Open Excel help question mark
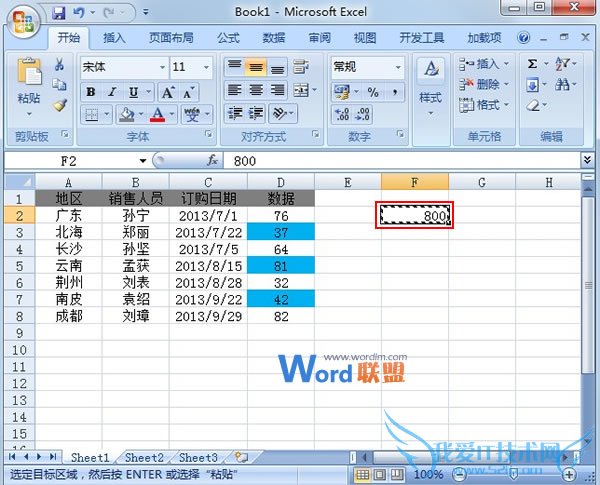The image size is (600, 485). click(x=523, y=38)
